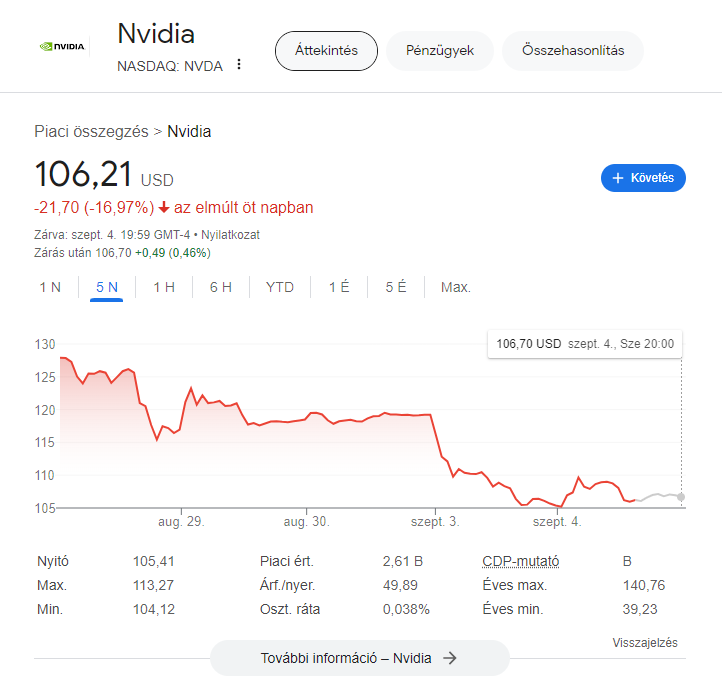Click the Nvidia logo icon
This screenshot has height=691, width=722.
[62, 46]
